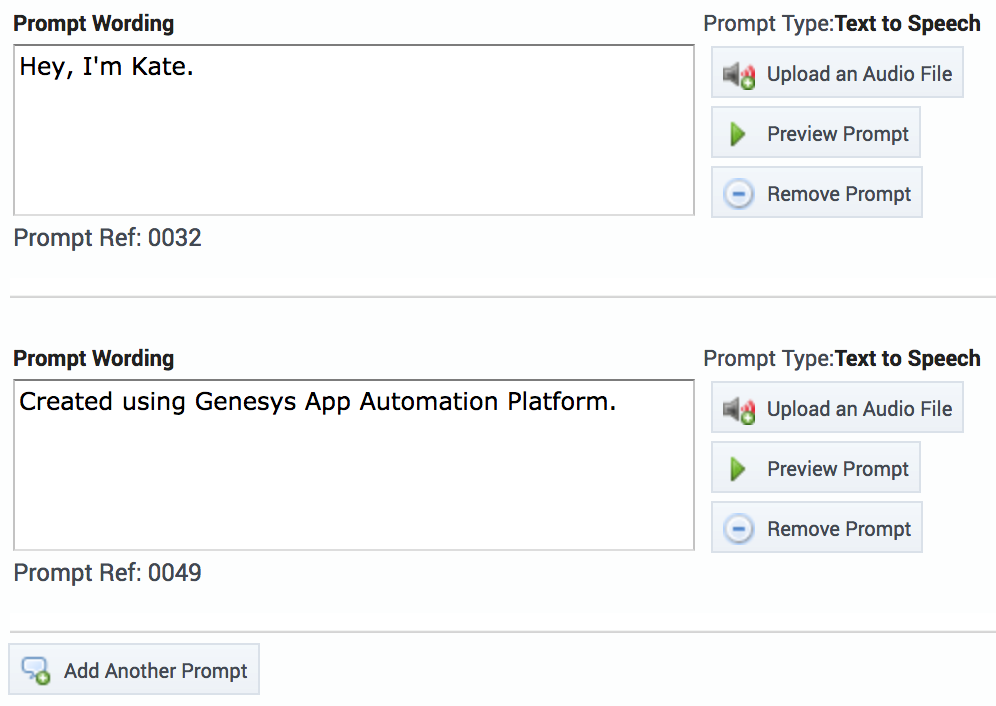Upload an Audio File for prompt 0049
This screenshot has width=996, height=706.
coord(837,407)
